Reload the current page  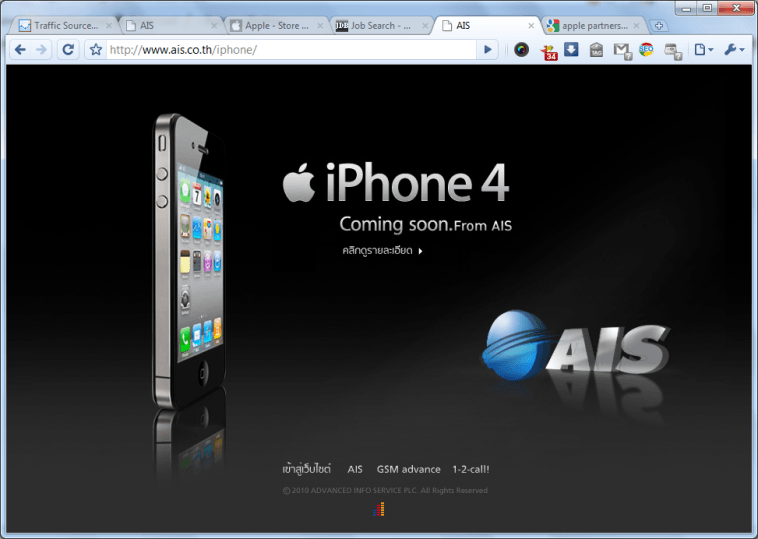click(x=68, y=49)
